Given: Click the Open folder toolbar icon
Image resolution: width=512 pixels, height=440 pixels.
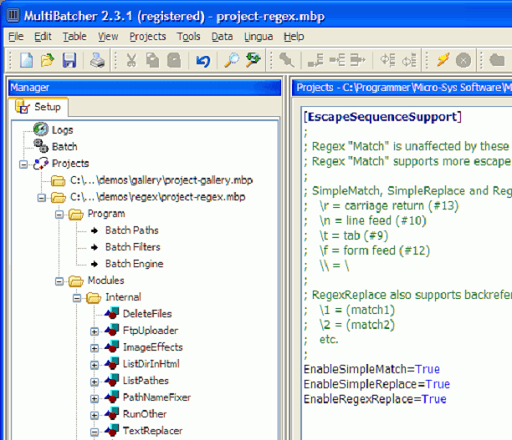Looking at the screenshot, I should coord(47,61).
